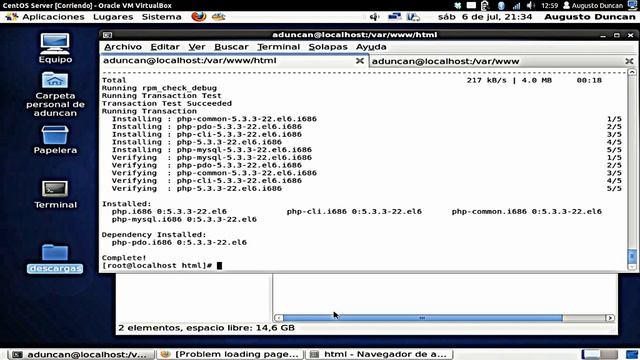Close the /var/www terminal tab
The width and height of the screenshot is (640, 360).
pos(629,61)
